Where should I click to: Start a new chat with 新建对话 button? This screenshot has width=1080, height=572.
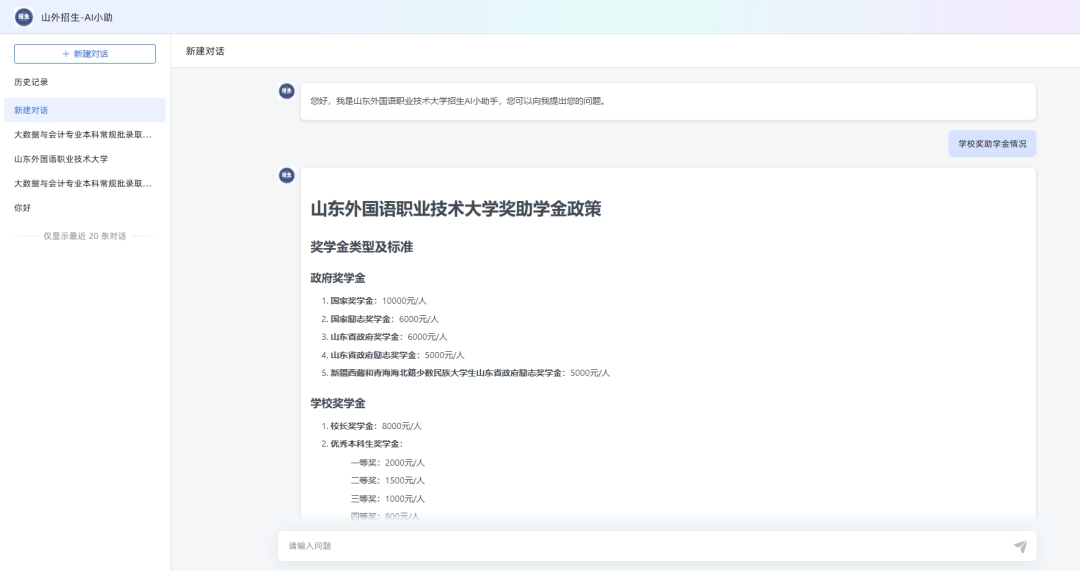(x=85, y=54)
